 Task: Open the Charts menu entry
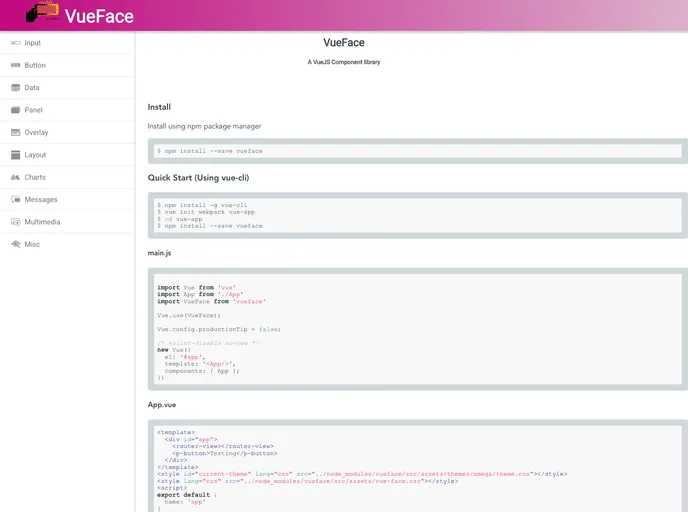[x=35, y=177]
